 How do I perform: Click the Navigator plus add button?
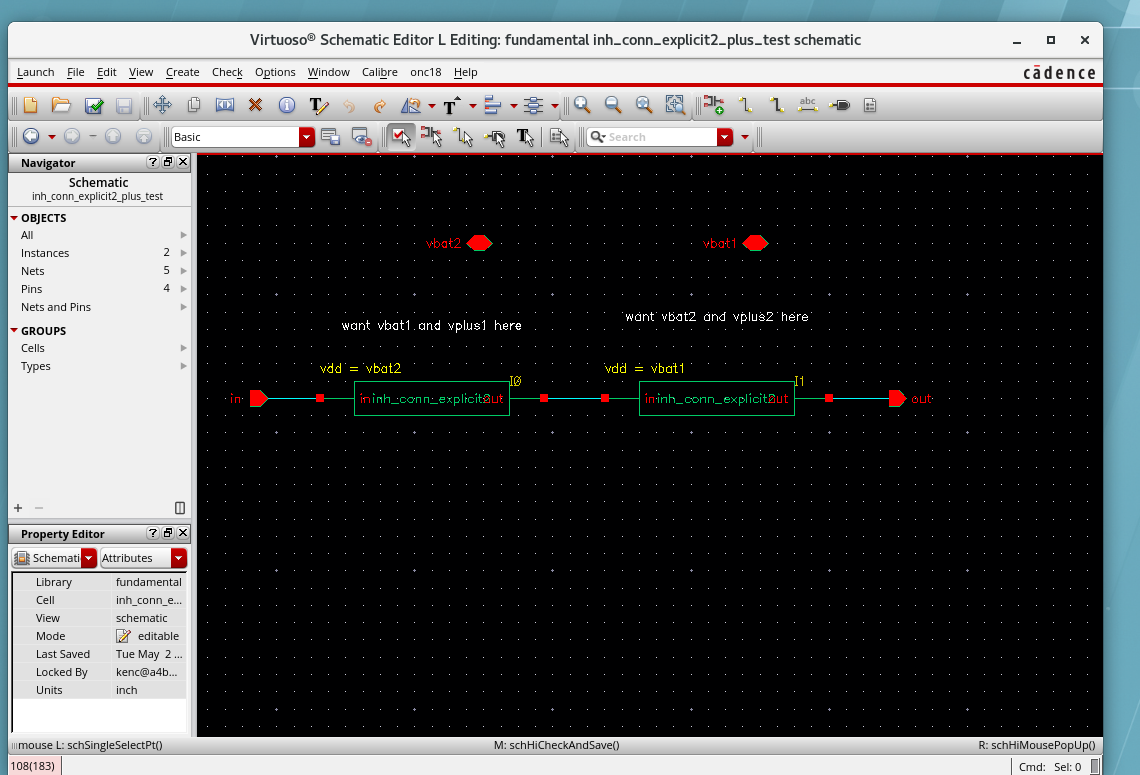[18, 508]
